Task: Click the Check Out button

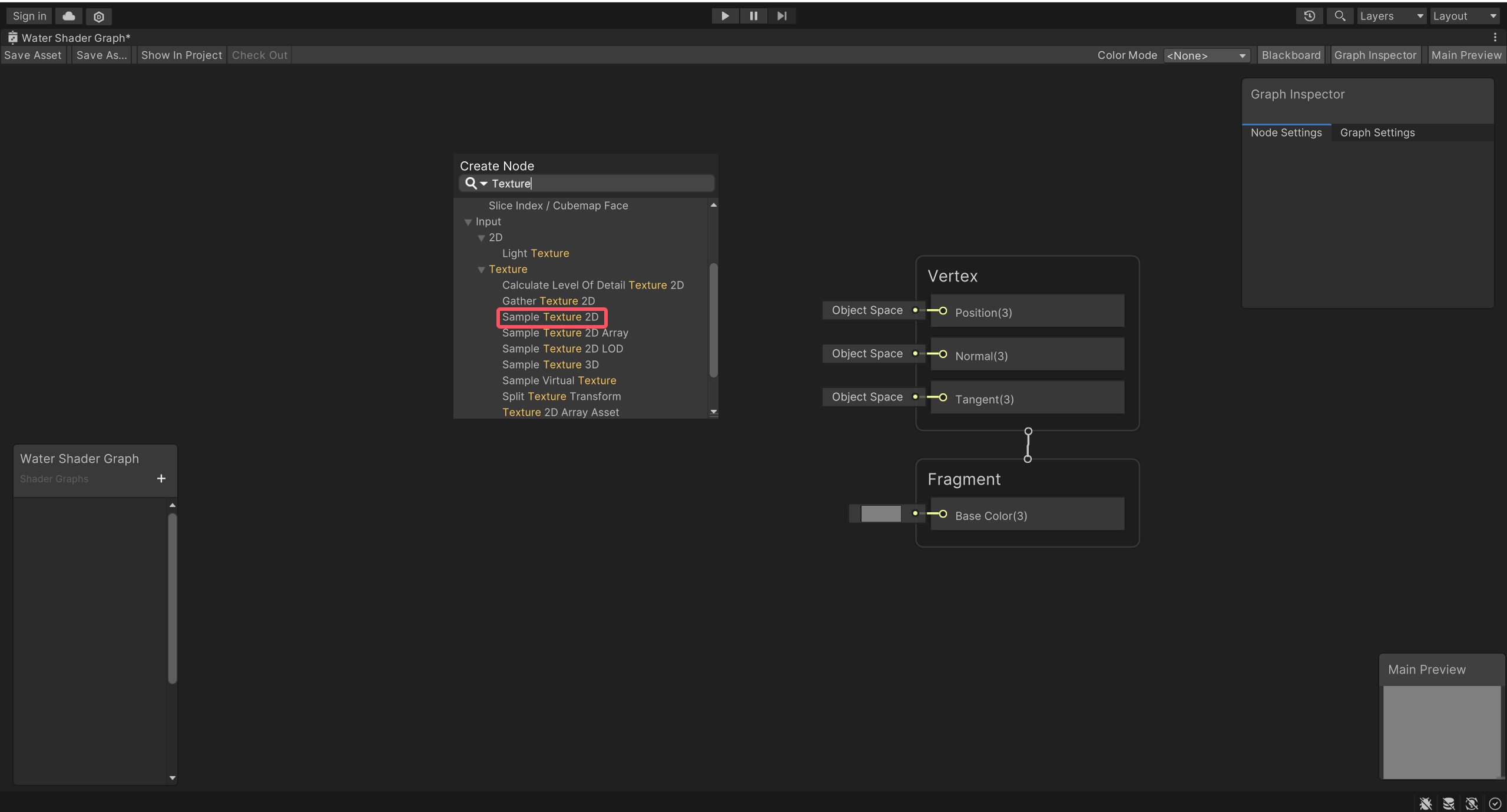Action: click(260, 55)
